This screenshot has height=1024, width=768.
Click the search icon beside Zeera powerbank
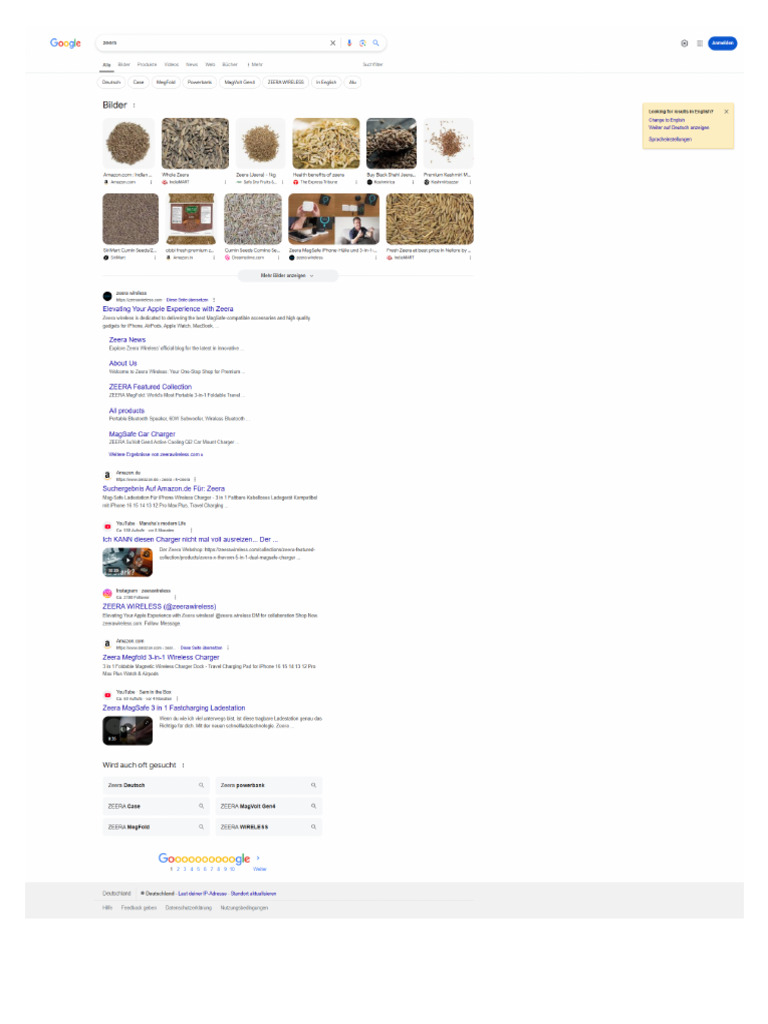[x=313, y=786]
